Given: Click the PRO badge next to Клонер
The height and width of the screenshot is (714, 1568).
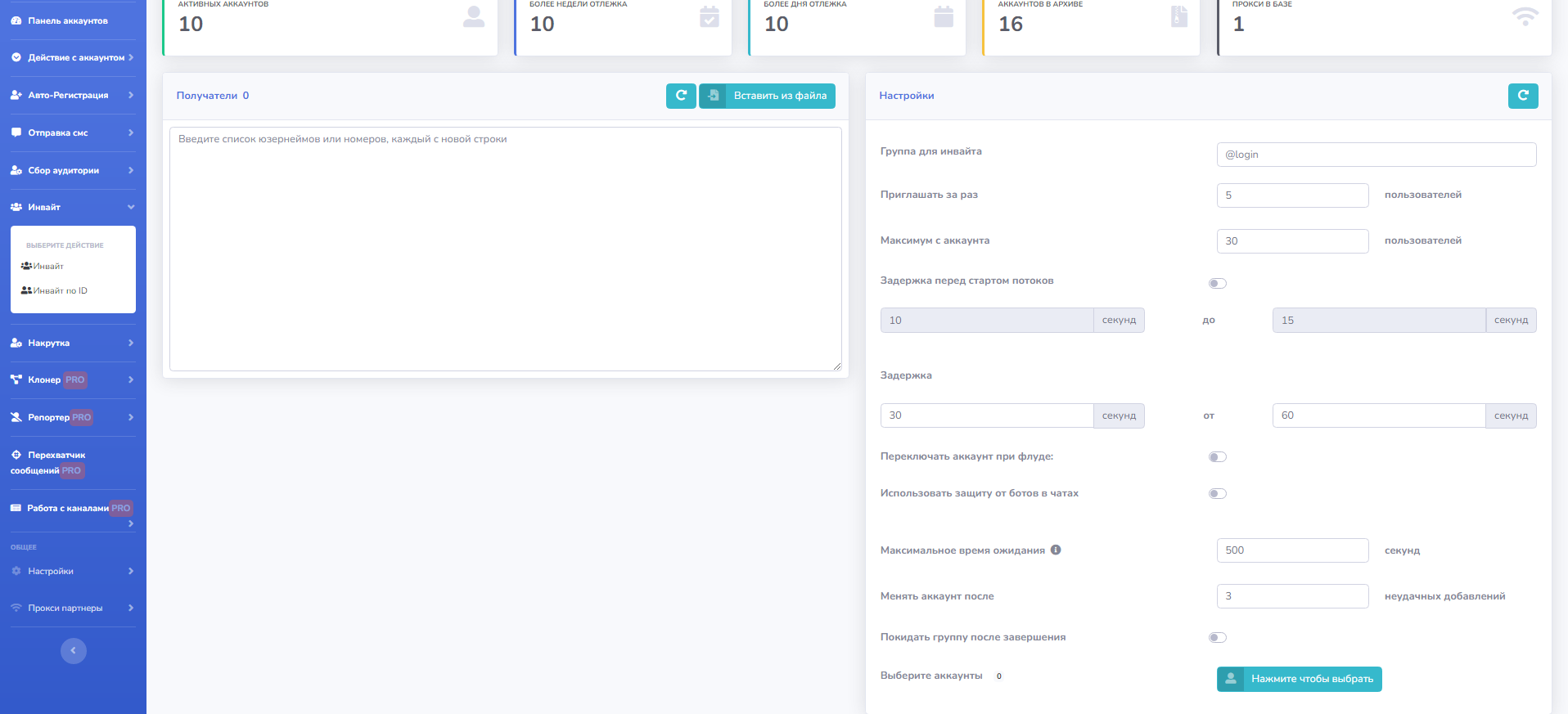Looking at the screenshot, I should (75, 379).
